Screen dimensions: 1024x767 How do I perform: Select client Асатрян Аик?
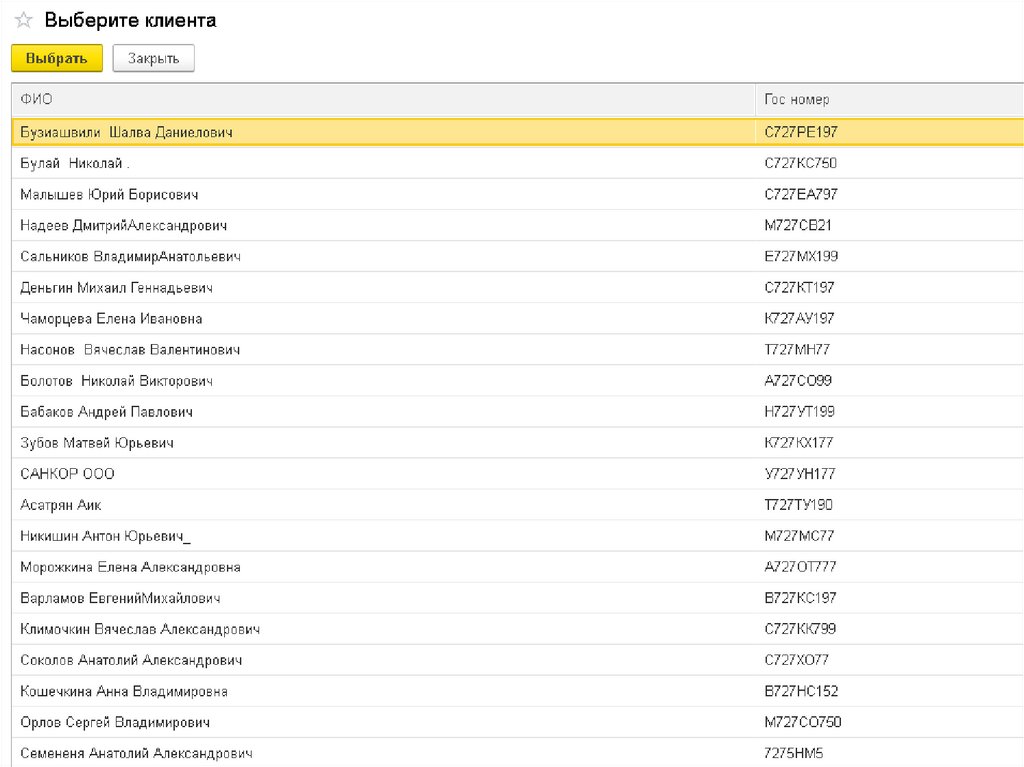[x=60, y=505]
